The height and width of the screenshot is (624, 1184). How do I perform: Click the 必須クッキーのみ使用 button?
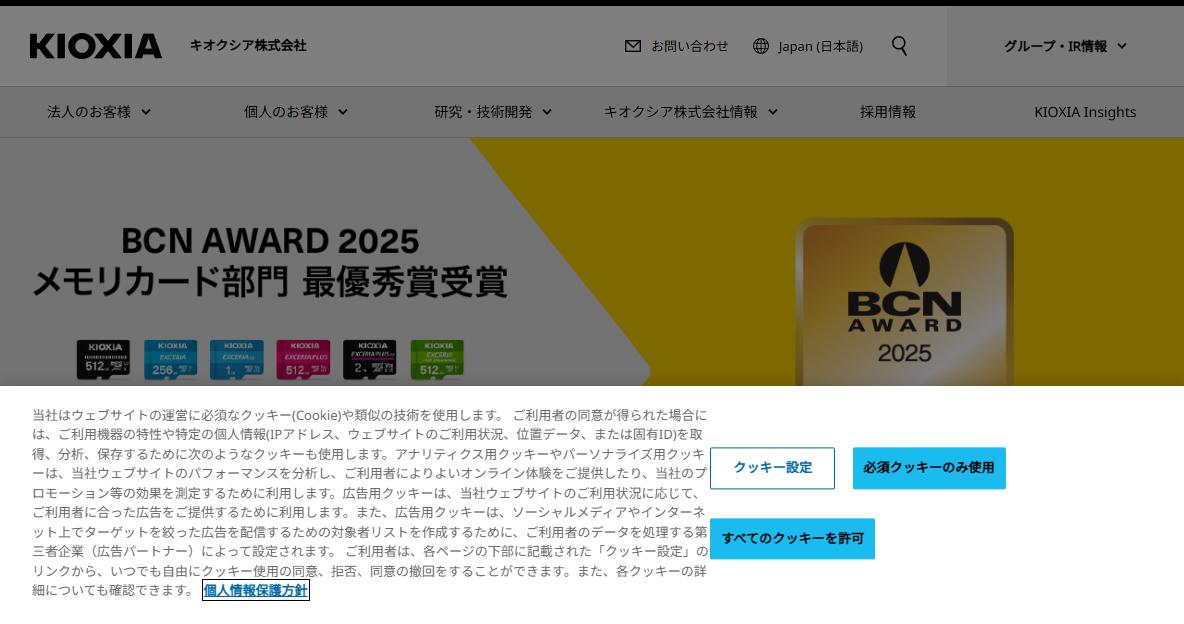click(x=929, y=468)
